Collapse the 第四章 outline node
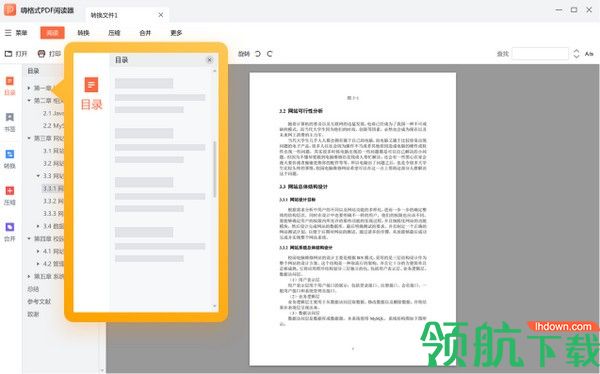 29,238
